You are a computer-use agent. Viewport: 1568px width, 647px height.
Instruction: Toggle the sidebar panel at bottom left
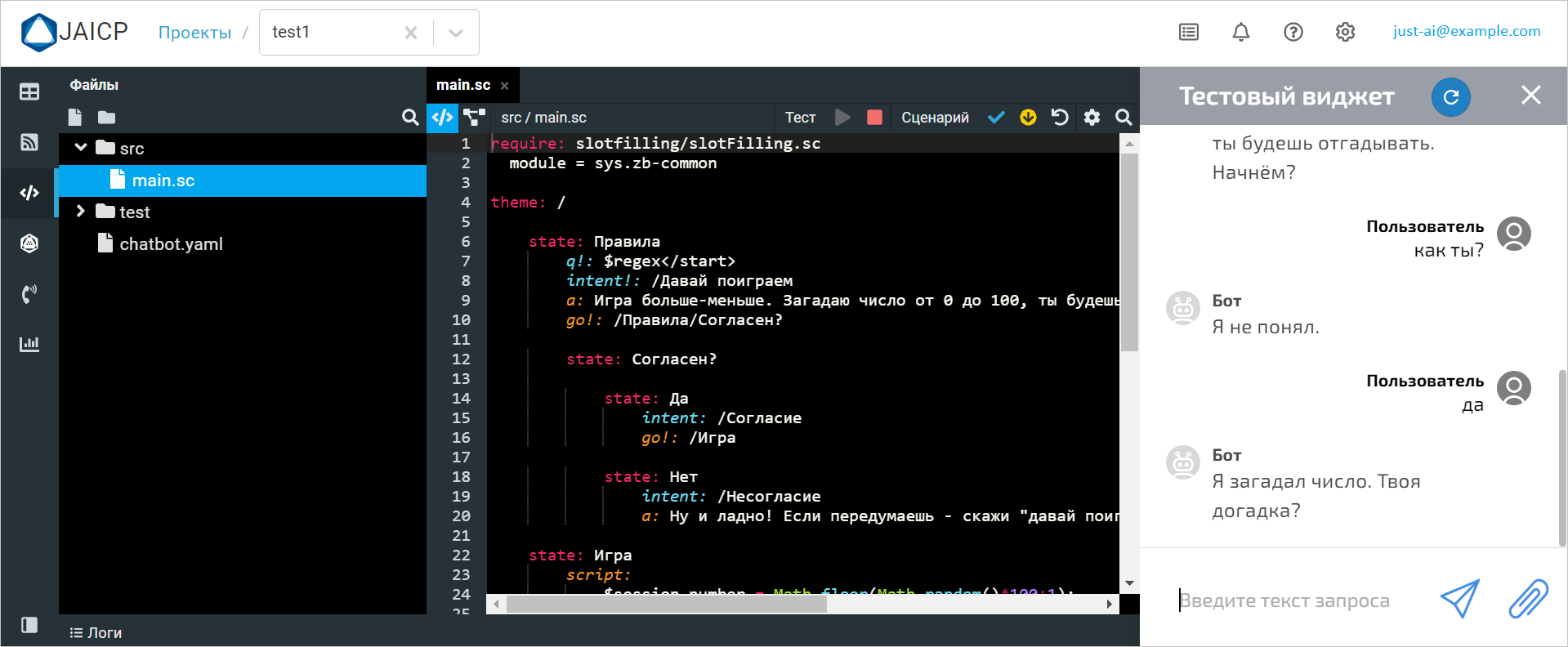click(29, 625)
